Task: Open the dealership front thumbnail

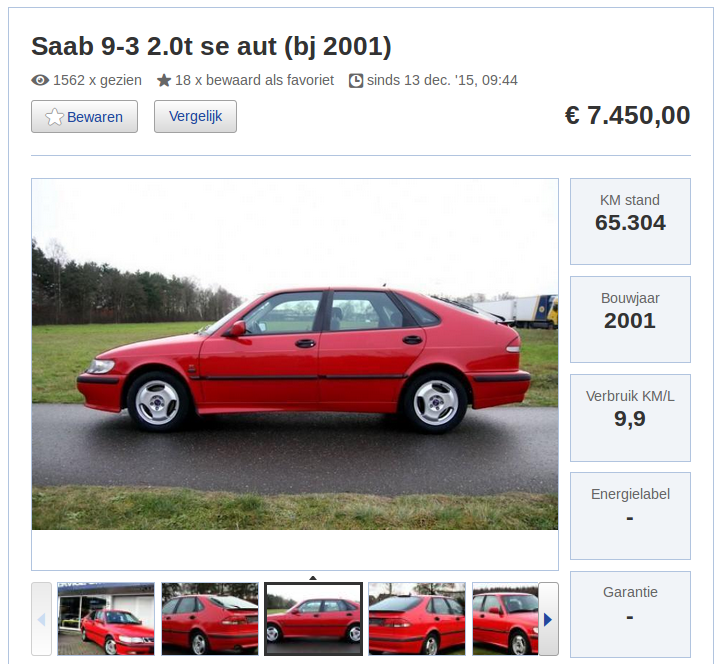Action: click(x=106, y=619)
